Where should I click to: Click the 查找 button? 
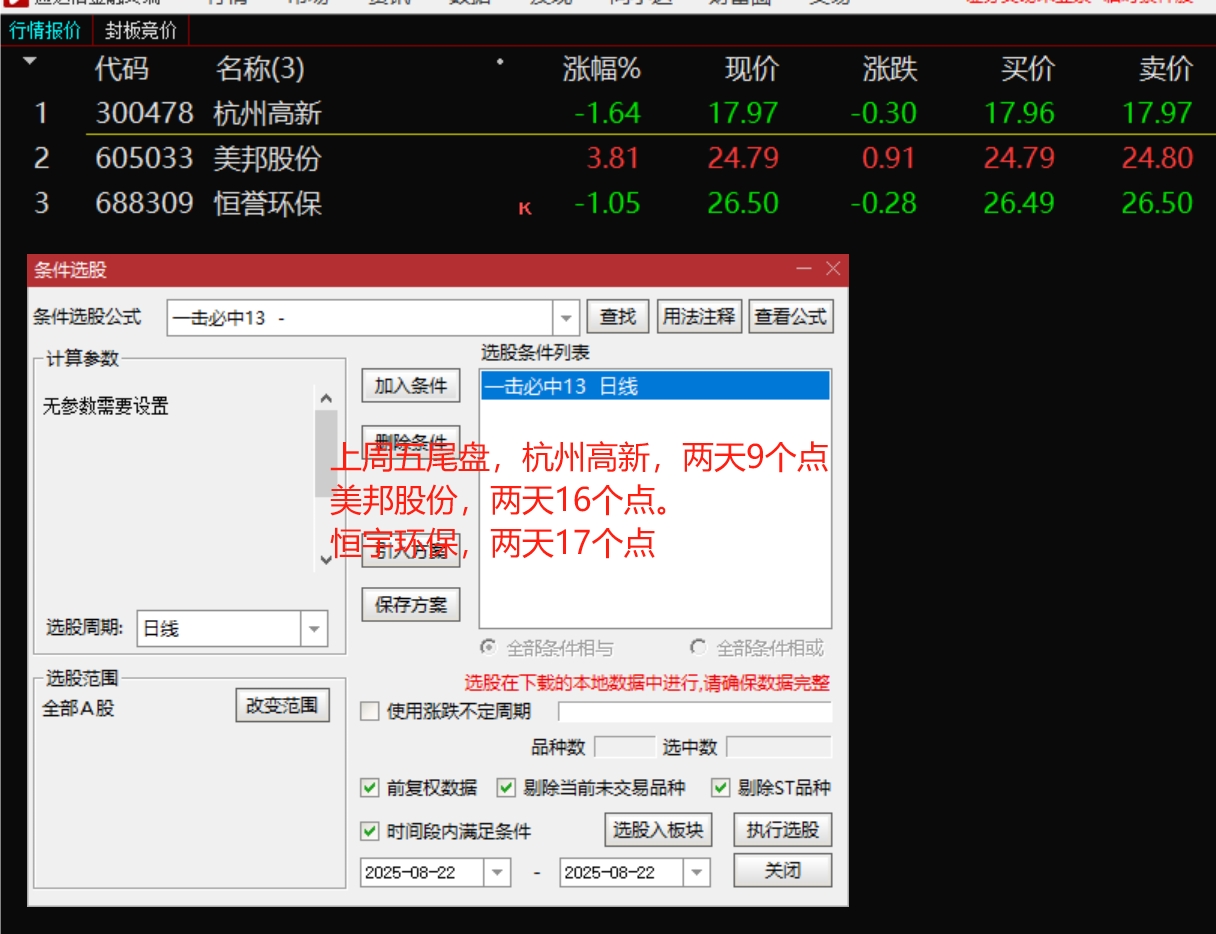(618, 317)
